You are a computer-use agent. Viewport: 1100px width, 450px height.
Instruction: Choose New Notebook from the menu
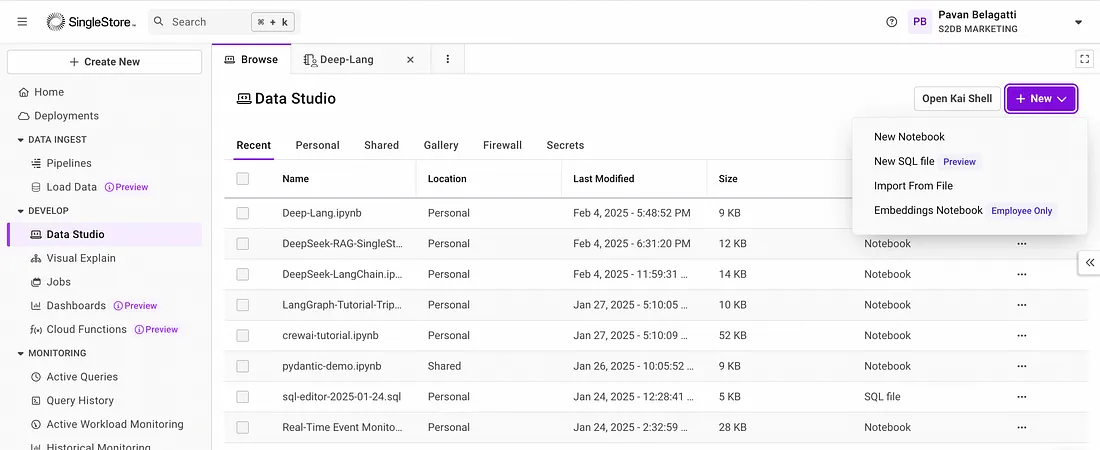909,137
